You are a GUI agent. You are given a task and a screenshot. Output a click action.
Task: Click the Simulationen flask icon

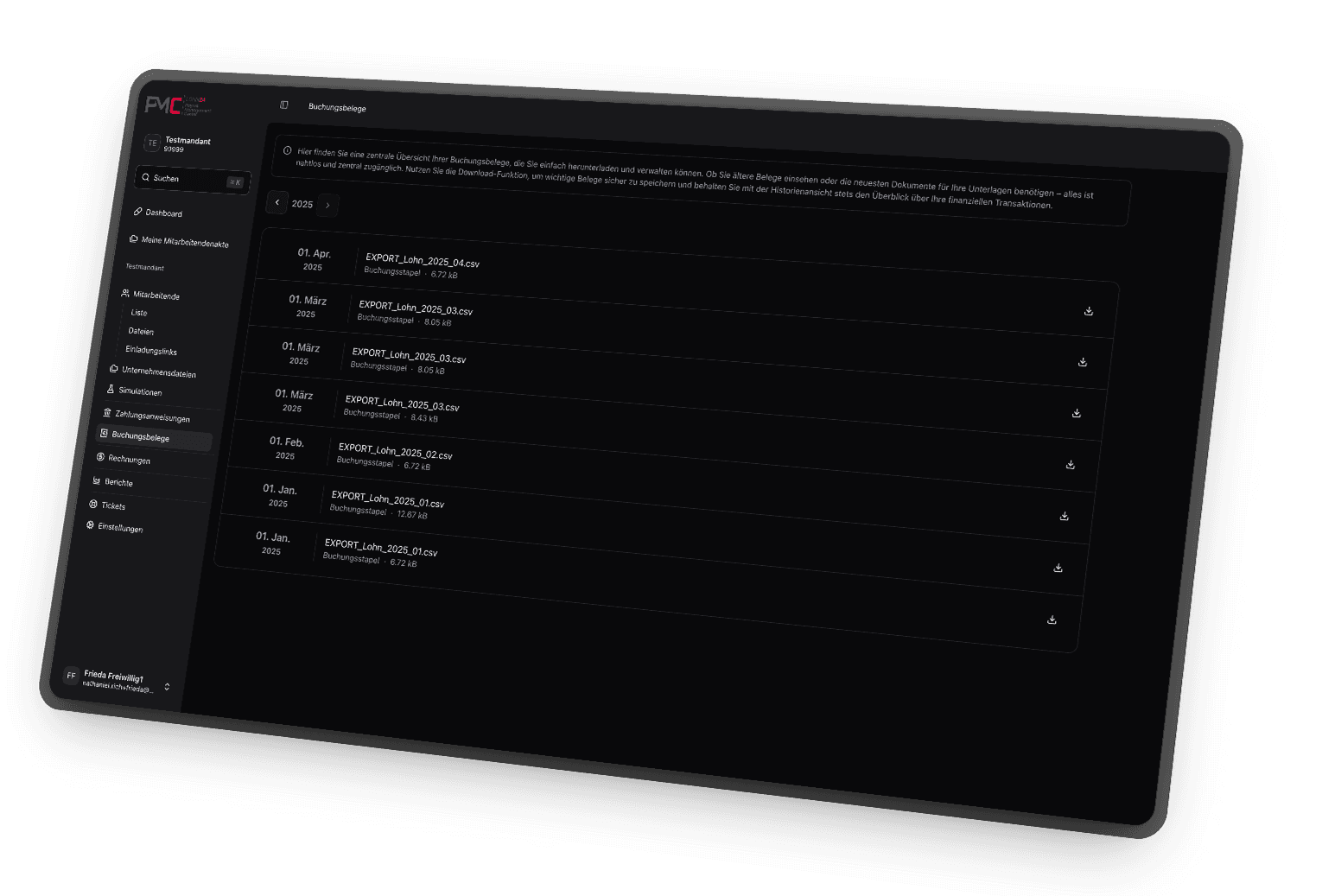click(111, 390)
